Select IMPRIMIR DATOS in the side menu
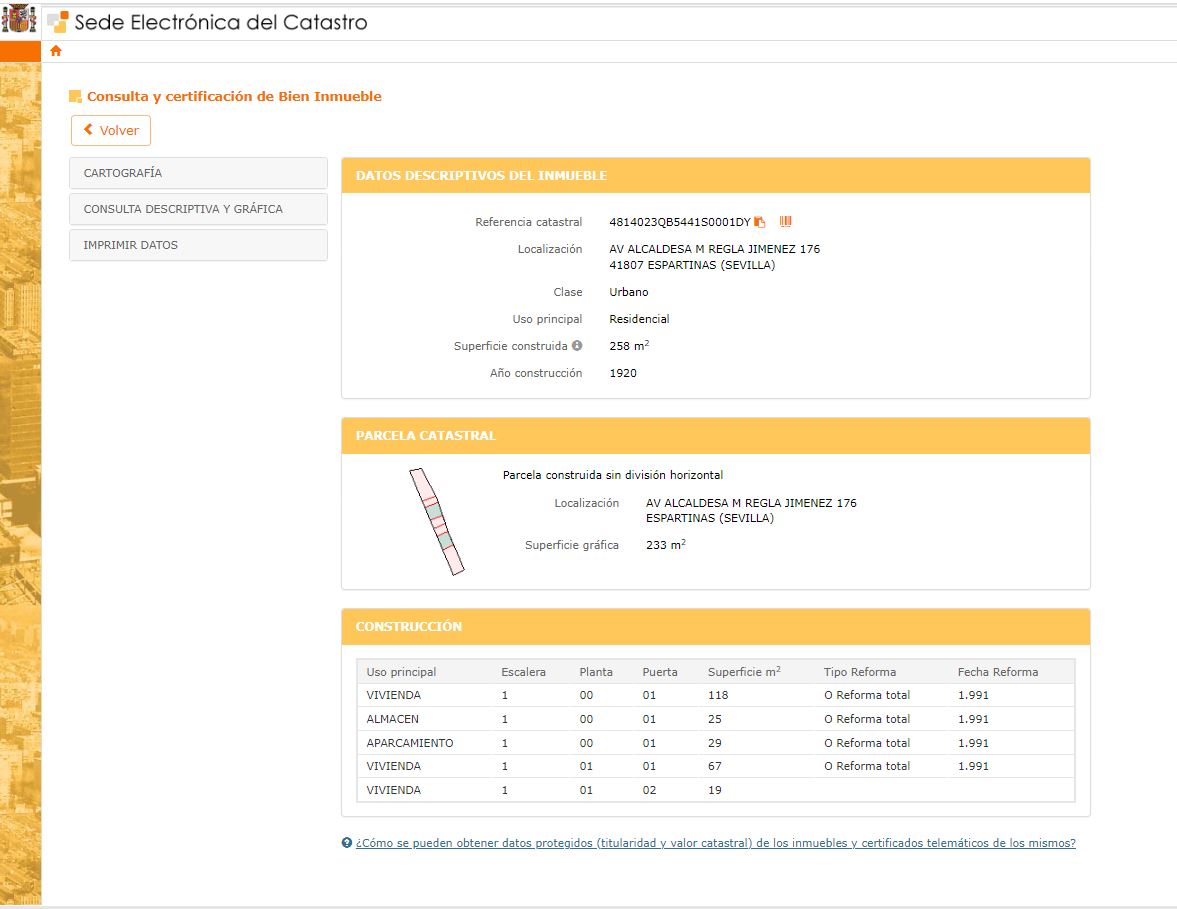Screen dimensions: 1177x909 point(198,245)
